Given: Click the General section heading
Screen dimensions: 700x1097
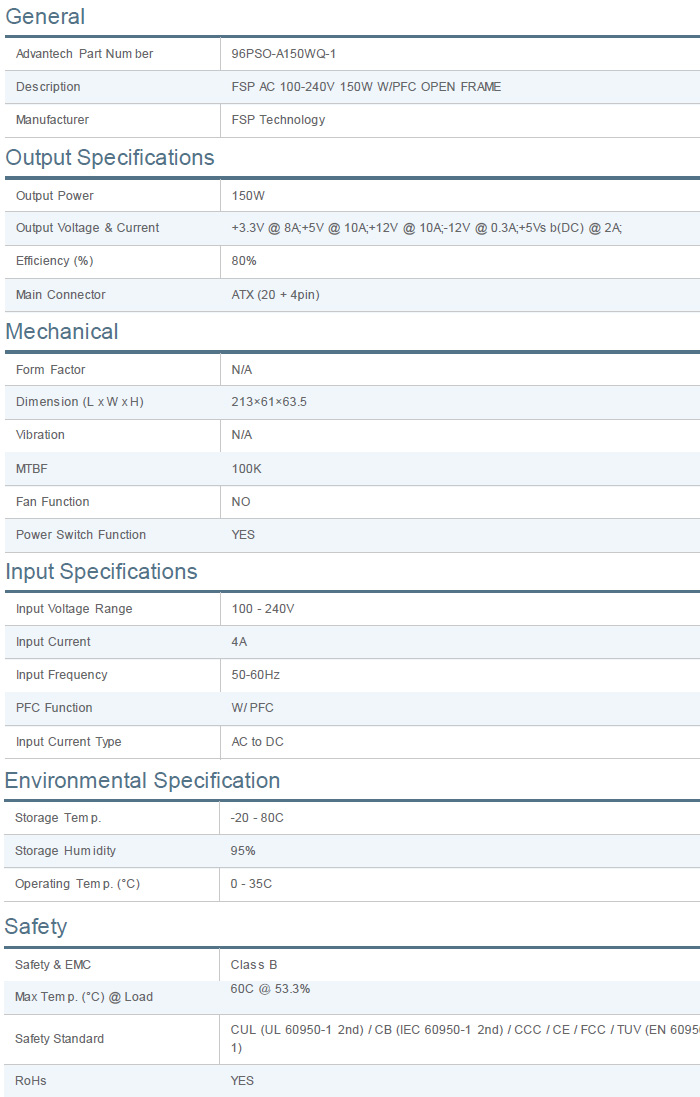Looking at the screenshot, I should [45, 17].
